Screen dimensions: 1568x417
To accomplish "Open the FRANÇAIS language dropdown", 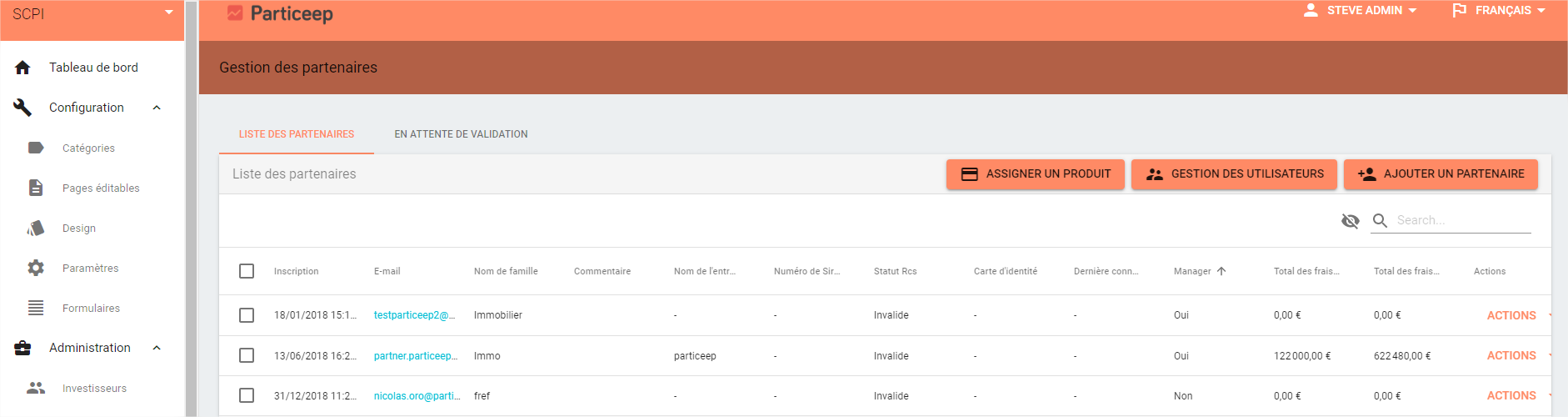I will click(x=1510, y=10).
